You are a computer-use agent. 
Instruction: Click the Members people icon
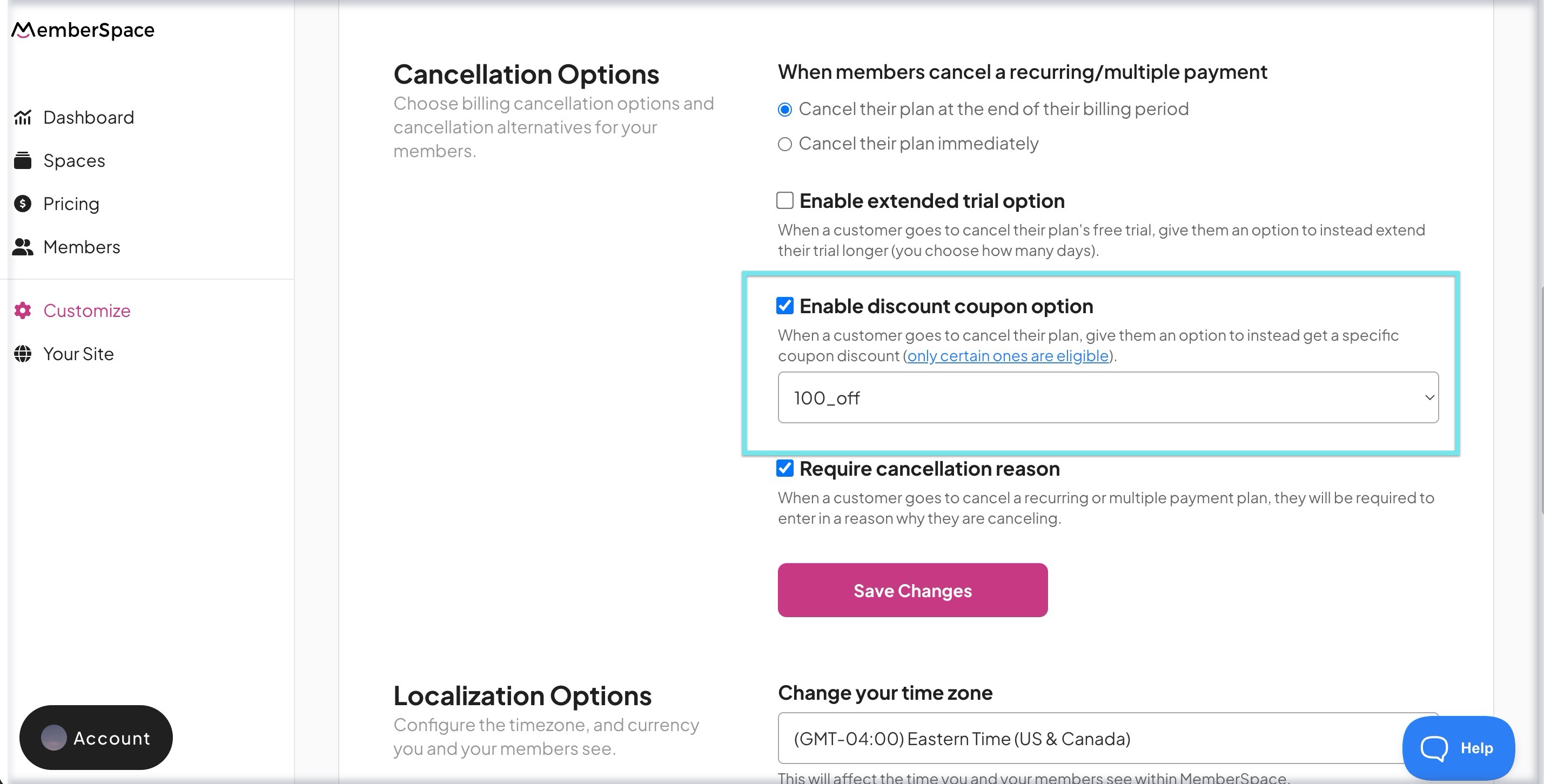tap(23, 247)
